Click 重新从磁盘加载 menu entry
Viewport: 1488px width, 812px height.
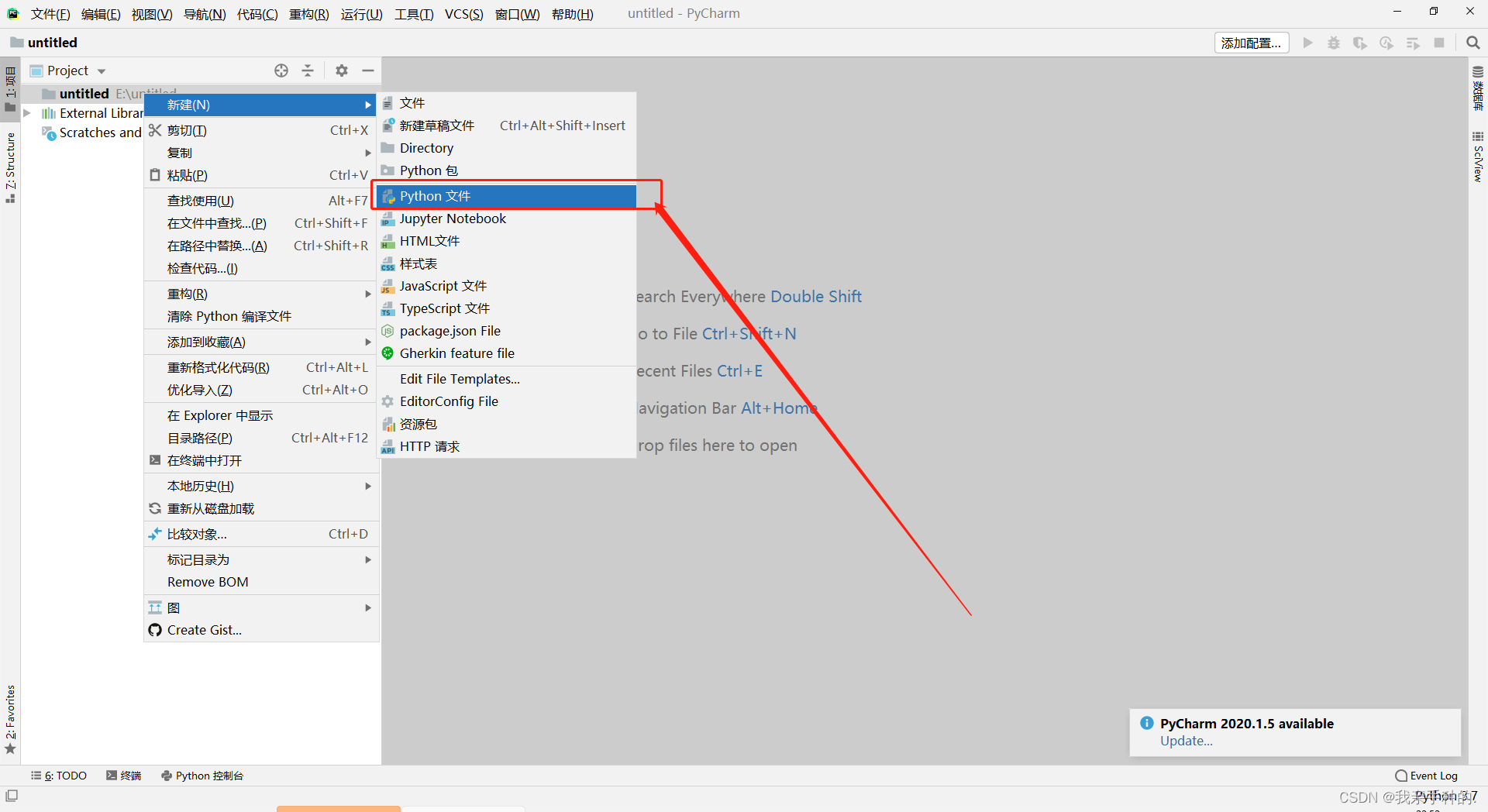click(x=261, y=508)
